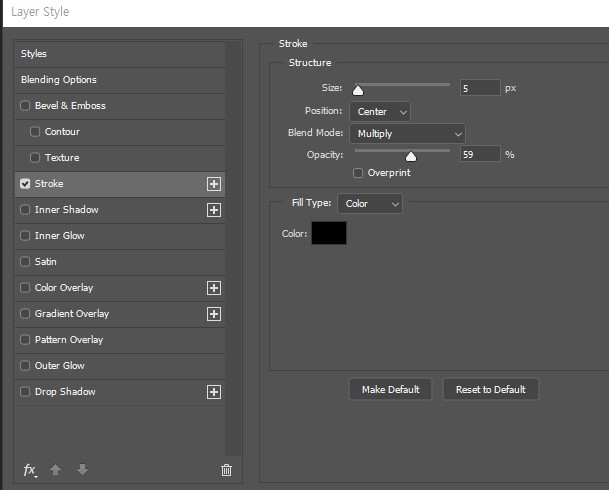Enable Outer Glow checkbox
This screenshot has height=490, width=609.
(x=25, y=366)
